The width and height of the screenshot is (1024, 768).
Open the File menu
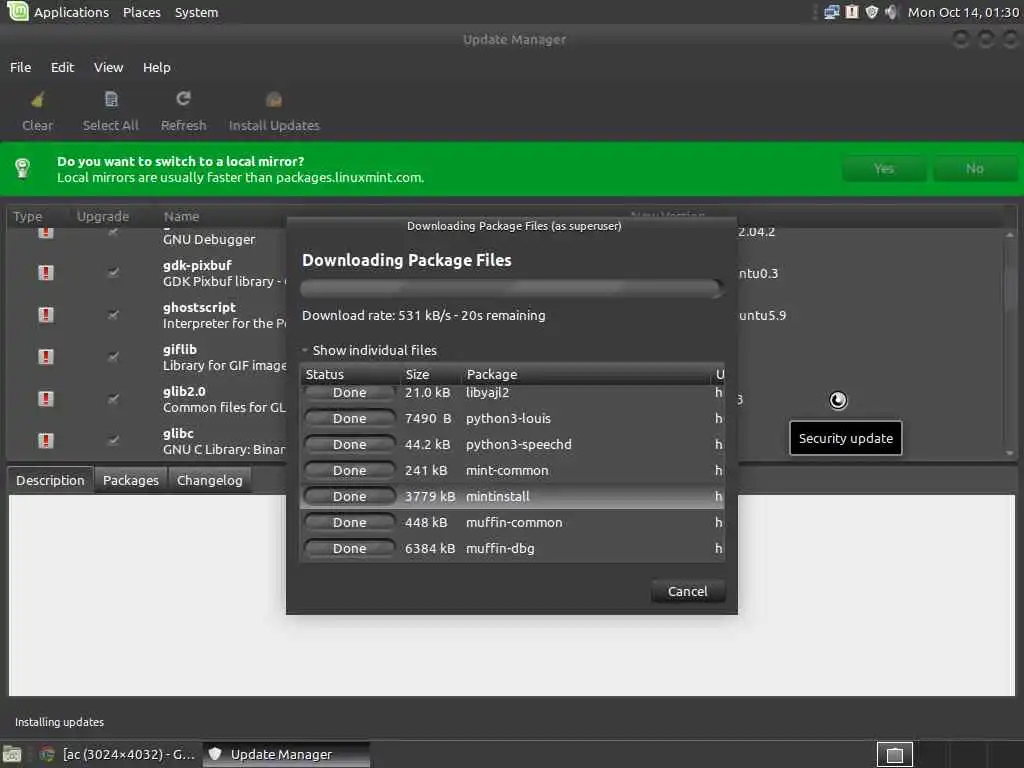pyautogui.click(x=20, y=67)
